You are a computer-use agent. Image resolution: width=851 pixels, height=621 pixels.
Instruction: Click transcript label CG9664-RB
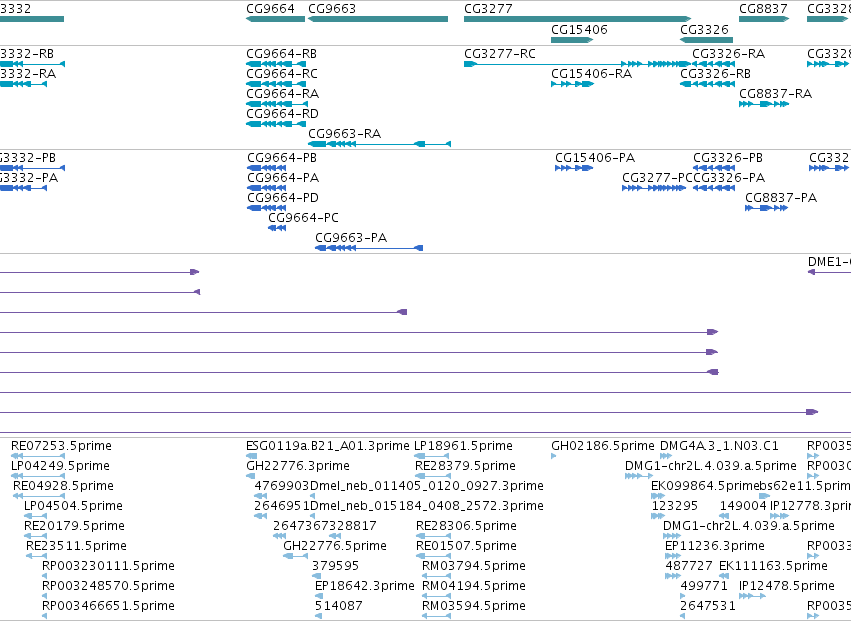click(x=281, y=54)
